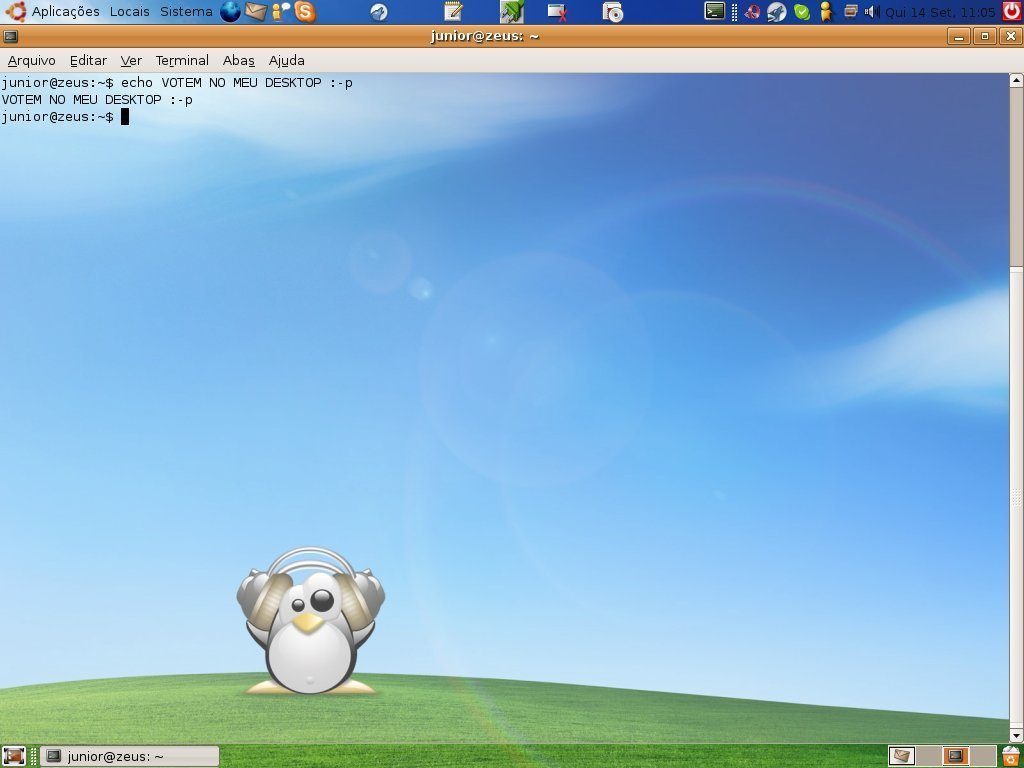The width and height of the screenshot is (1024, 768).
Task: Launch the notepad text editor icon
Action: pyautogui.click(x=453, y=12)
